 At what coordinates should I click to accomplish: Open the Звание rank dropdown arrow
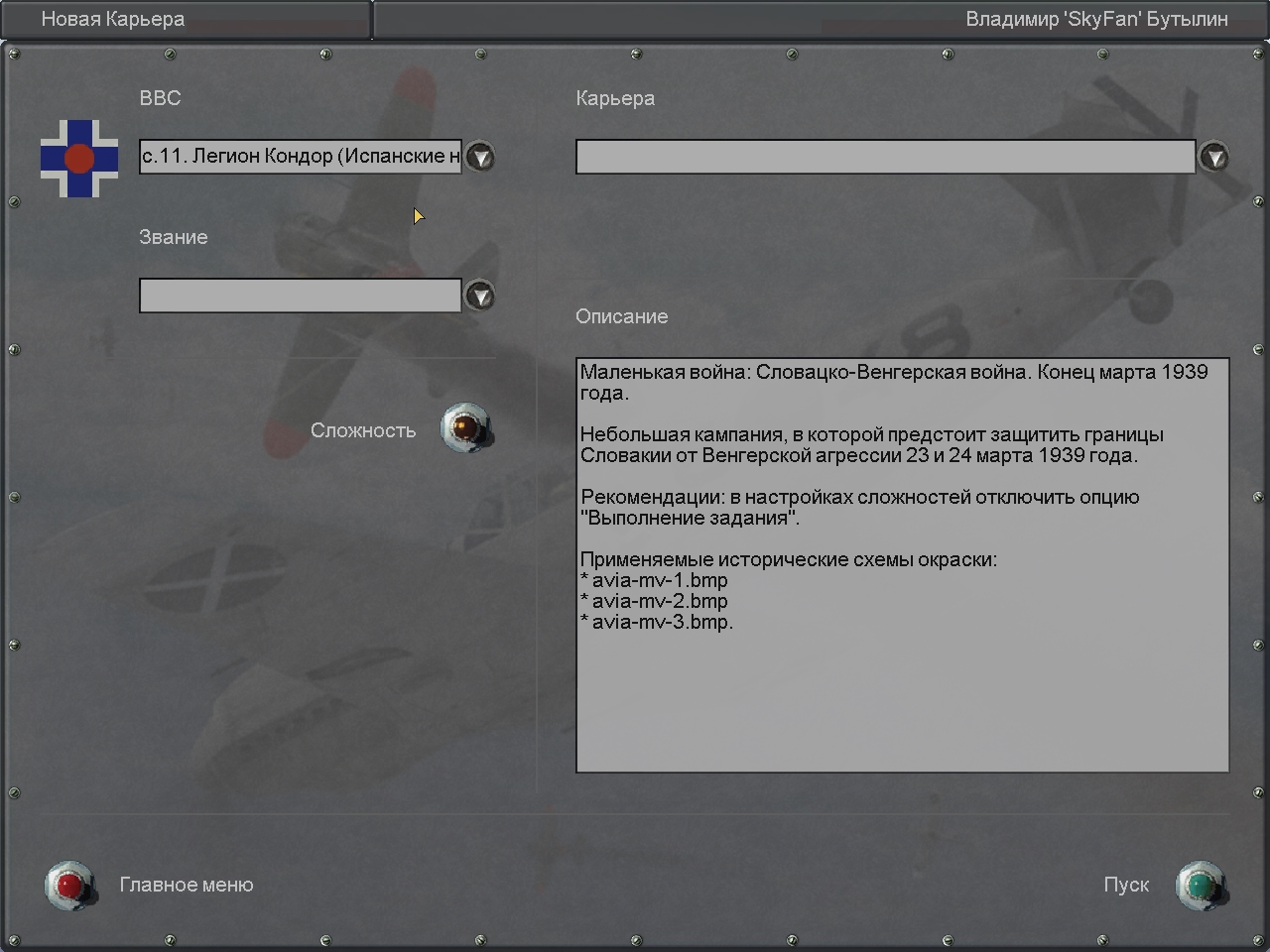[x=480, y=296]
